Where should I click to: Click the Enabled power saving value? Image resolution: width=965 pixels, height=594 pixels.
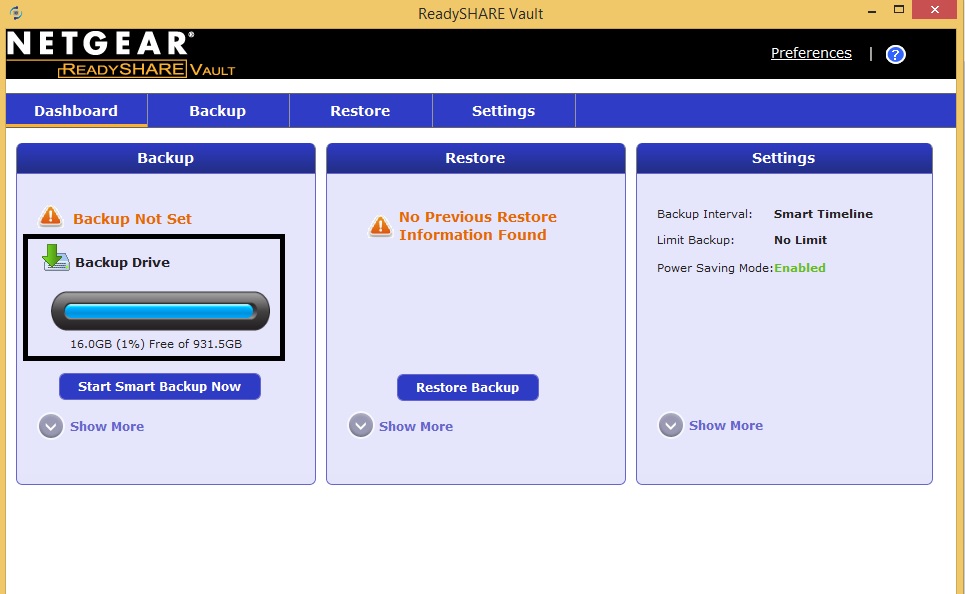point(799,268)
